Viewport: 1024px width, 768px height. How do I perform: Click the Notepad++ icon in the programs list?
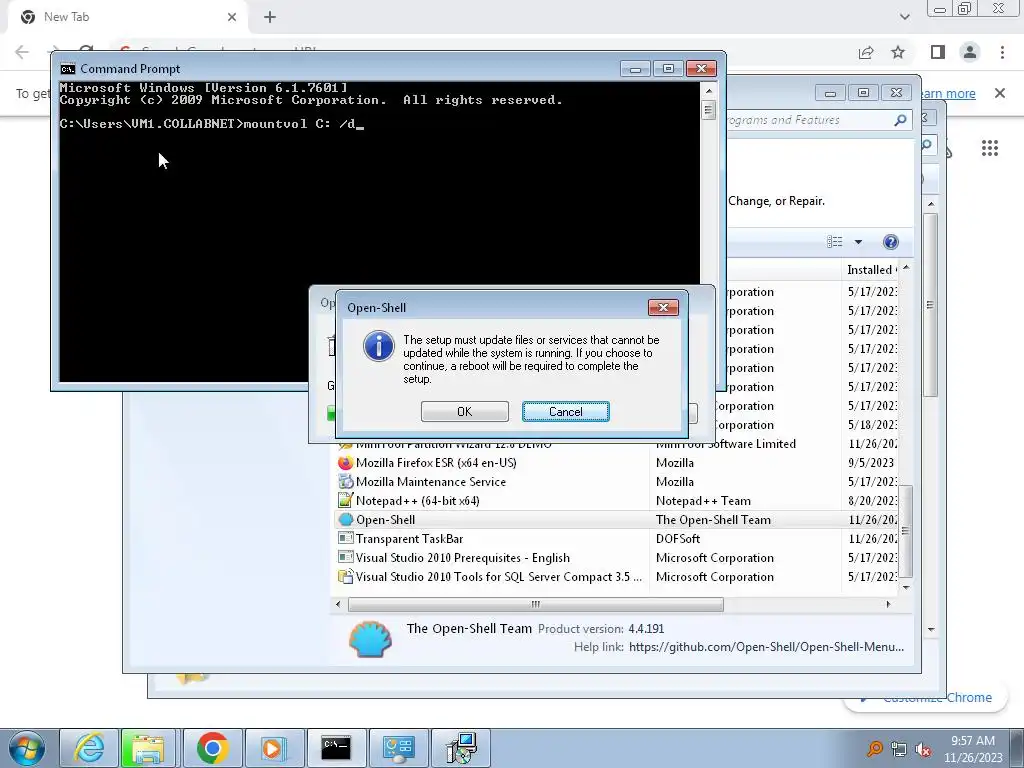345,500
